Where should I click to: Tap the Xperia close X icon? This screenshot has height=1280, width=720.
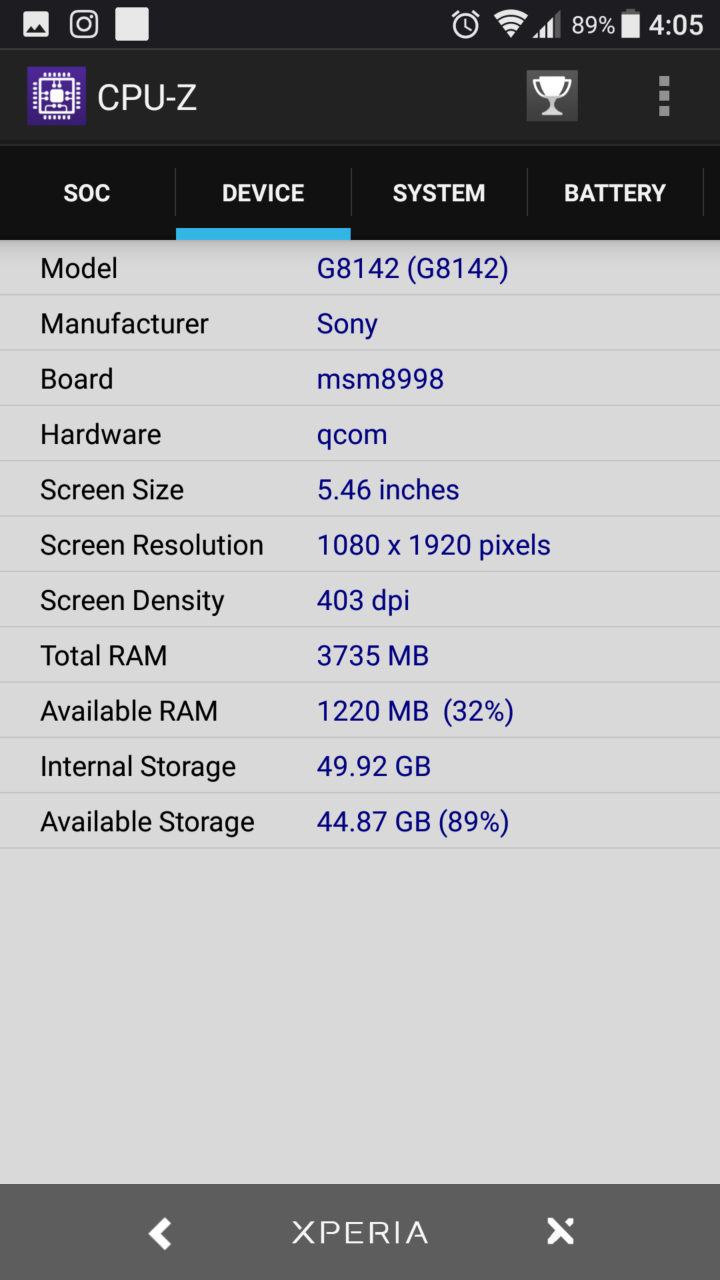(560, 1232)
